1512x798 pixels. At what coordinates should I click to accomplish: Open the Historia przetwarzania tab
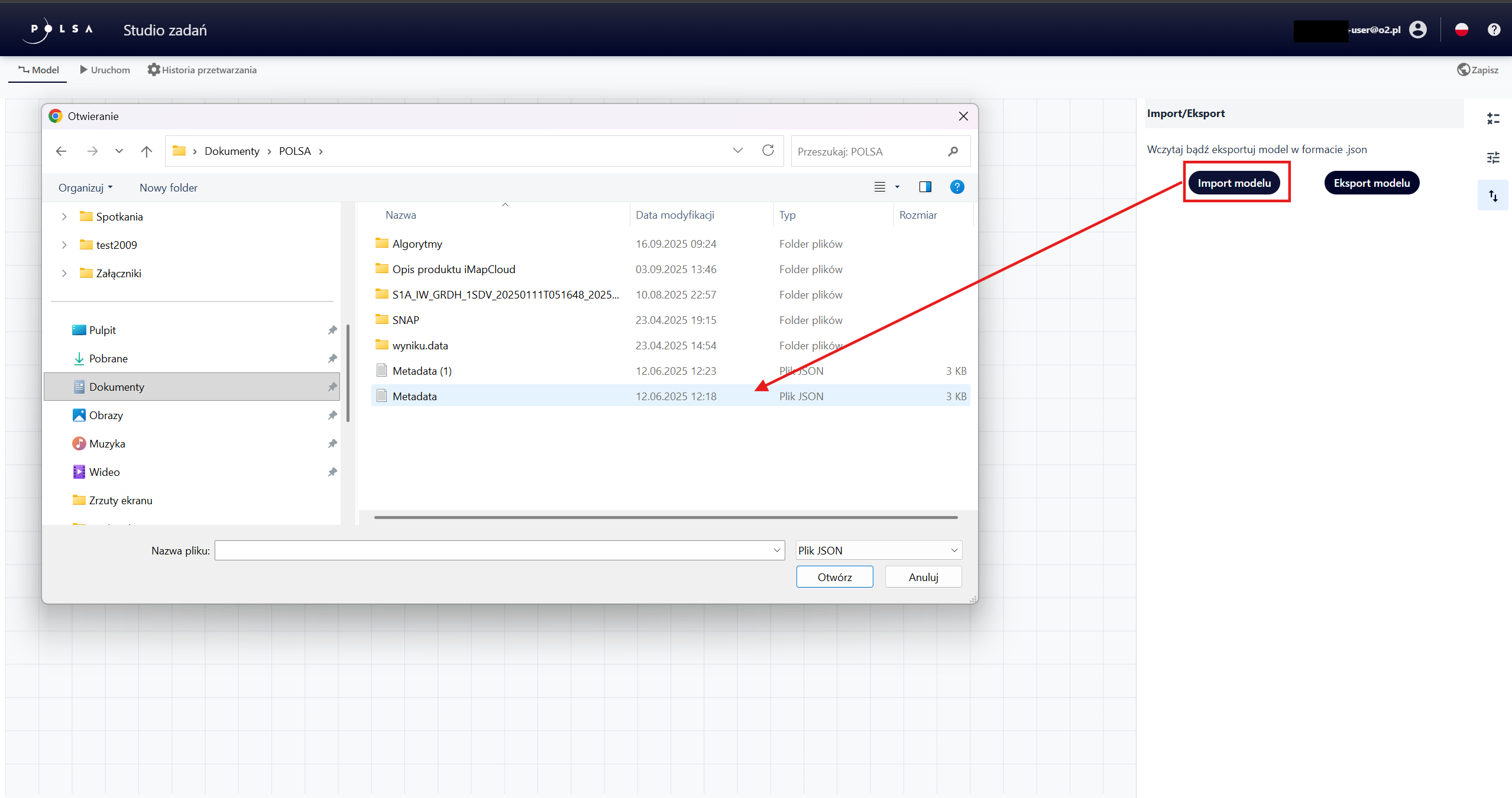coord(202,70)
